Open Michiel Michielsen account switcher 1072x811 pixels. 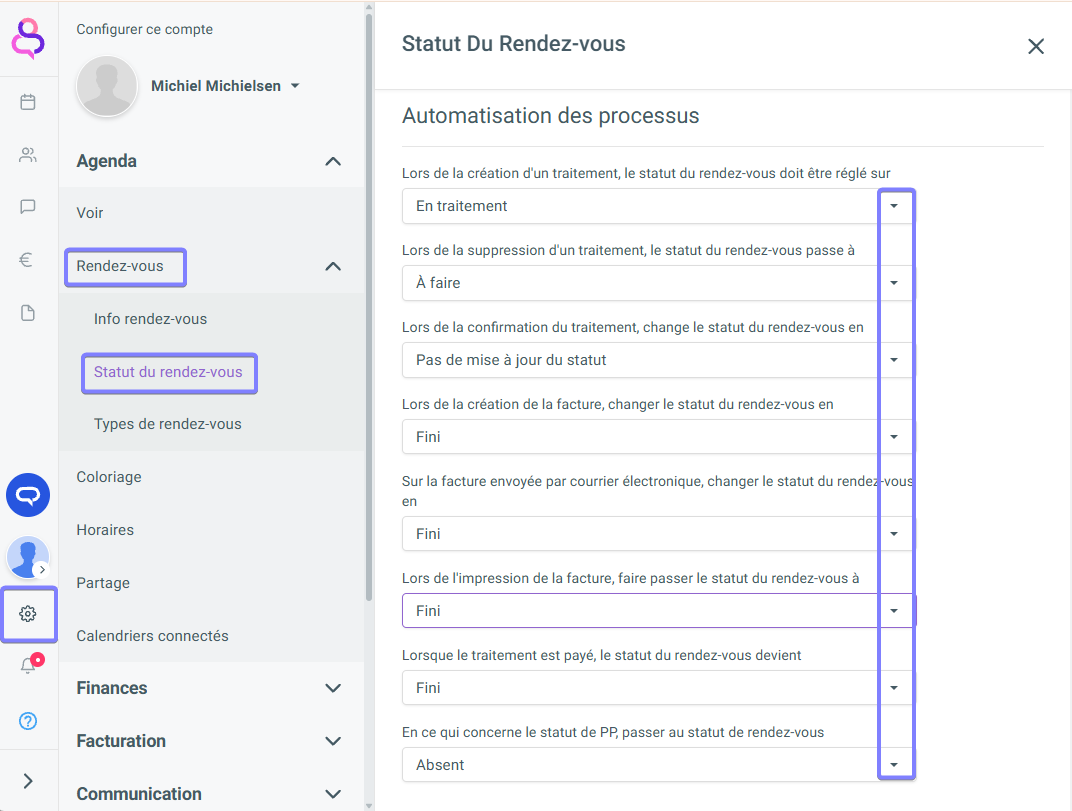(x=225, y=86)
